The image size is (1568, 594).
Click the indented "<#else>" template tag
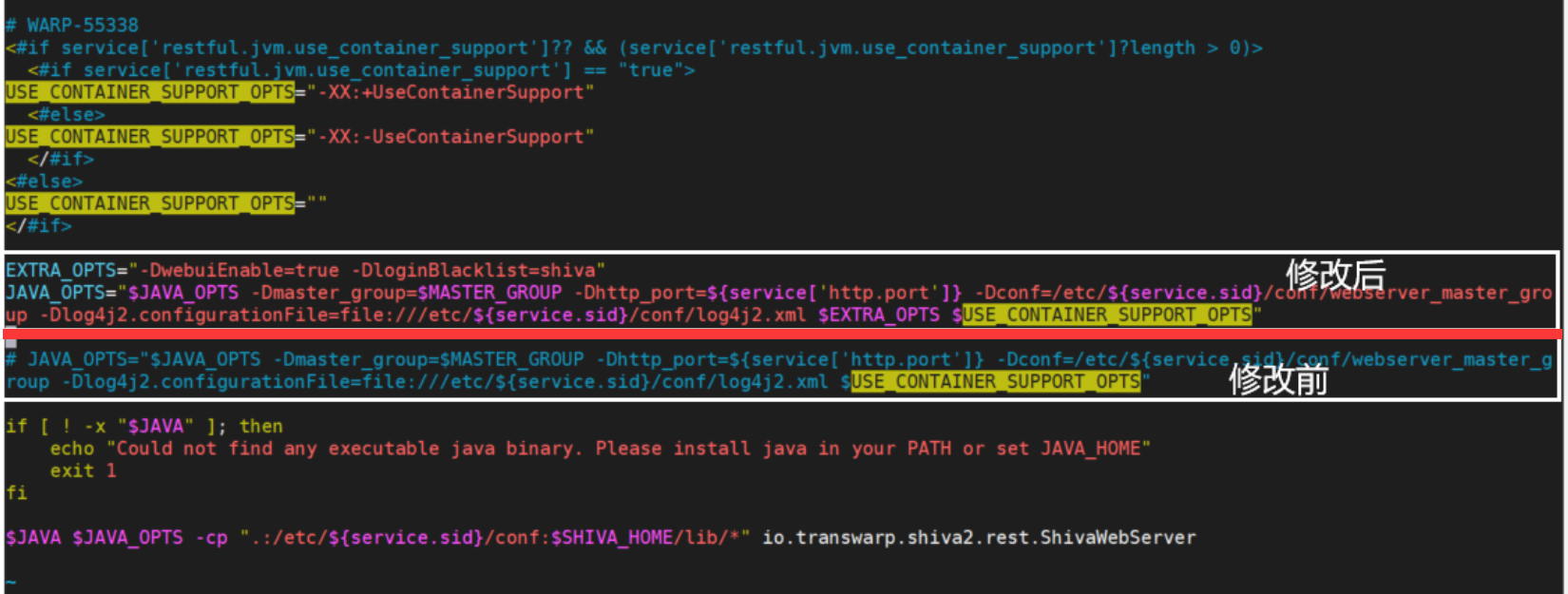(x=66, y=114)
